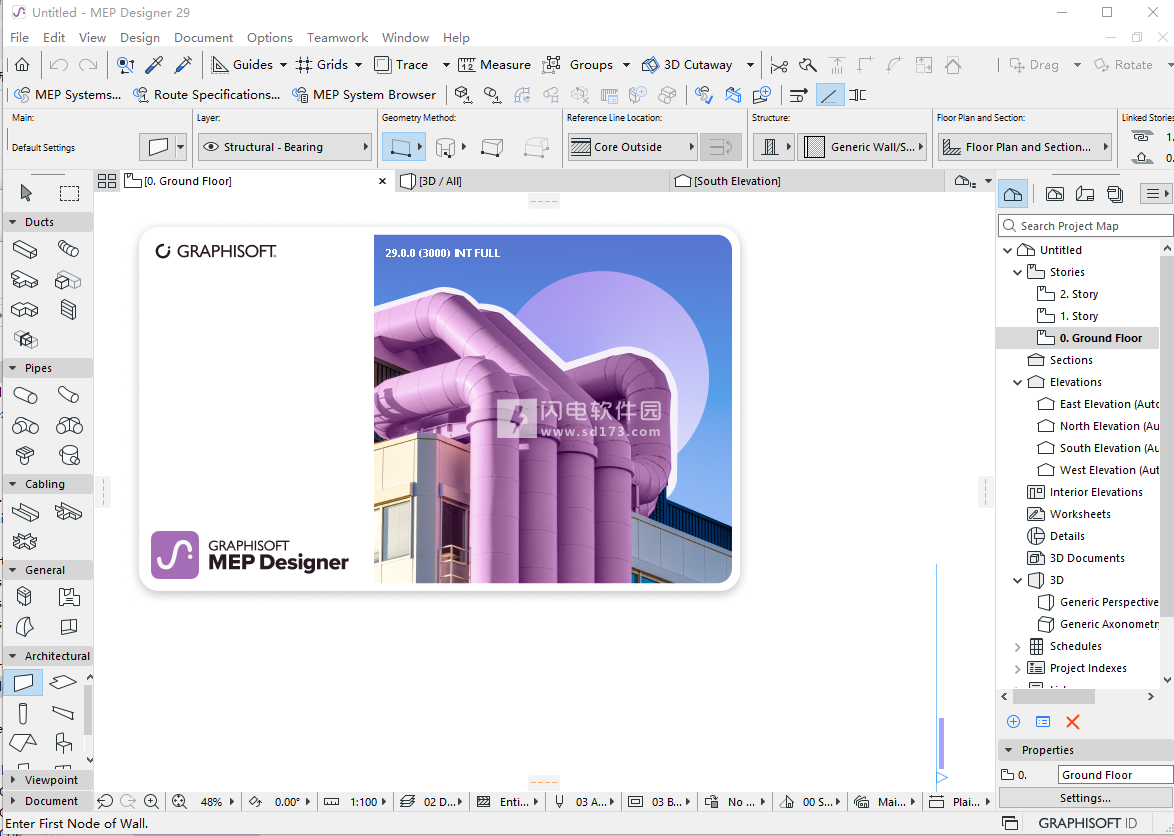Select the Wall tool in Architectural

coord(24,683)
